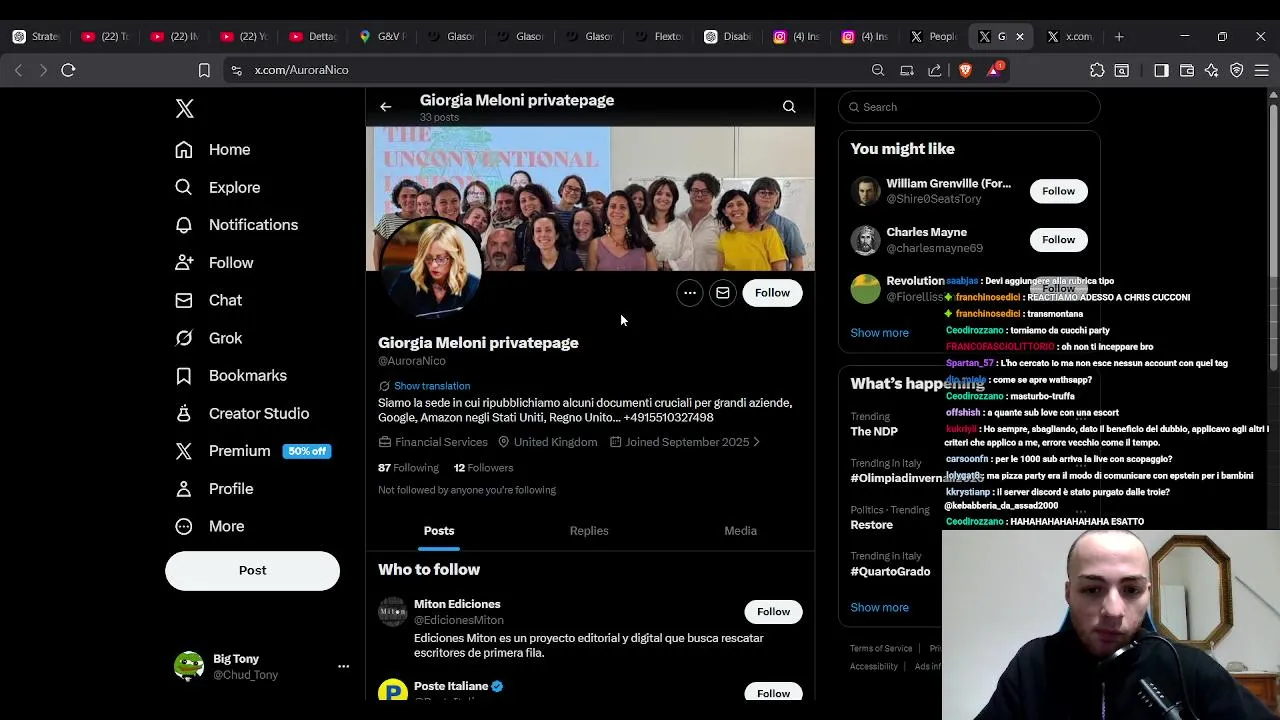The image size is (1280, 720).
Task: Toggle the browser sidebar panel icon
Action: tap(1161, 70)
